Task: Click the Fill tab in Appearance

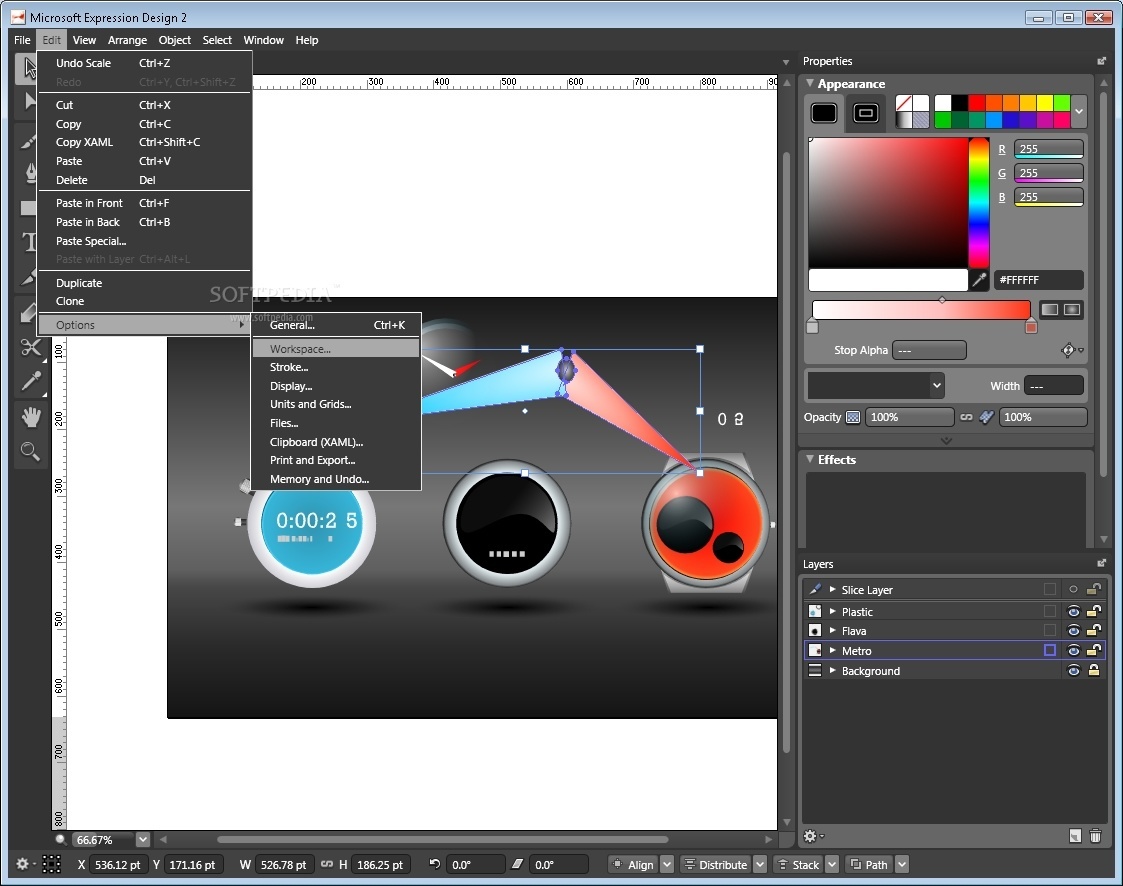Action: tap(824, 113)
